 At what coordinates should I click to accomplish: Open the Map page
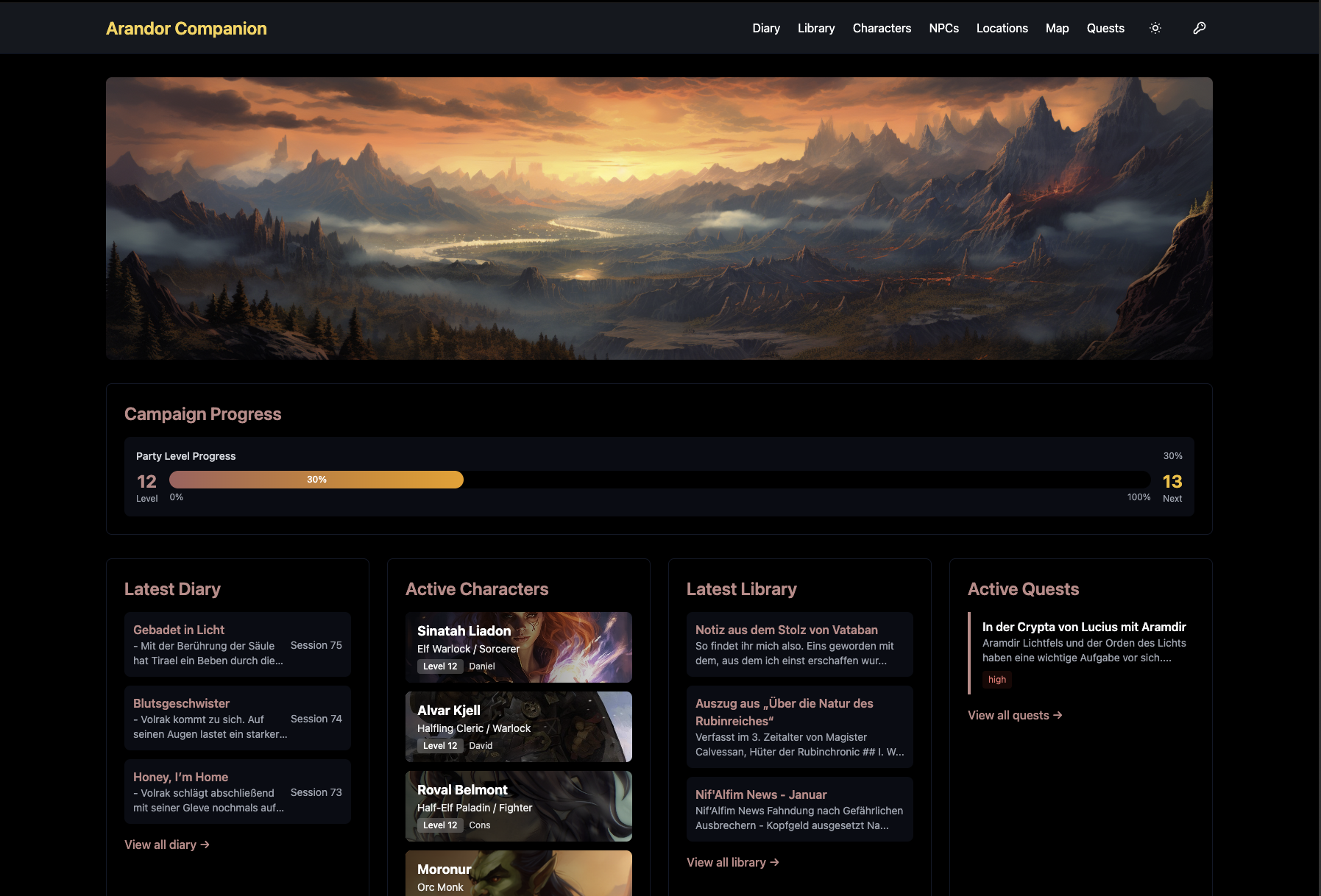click(1057, 28)
